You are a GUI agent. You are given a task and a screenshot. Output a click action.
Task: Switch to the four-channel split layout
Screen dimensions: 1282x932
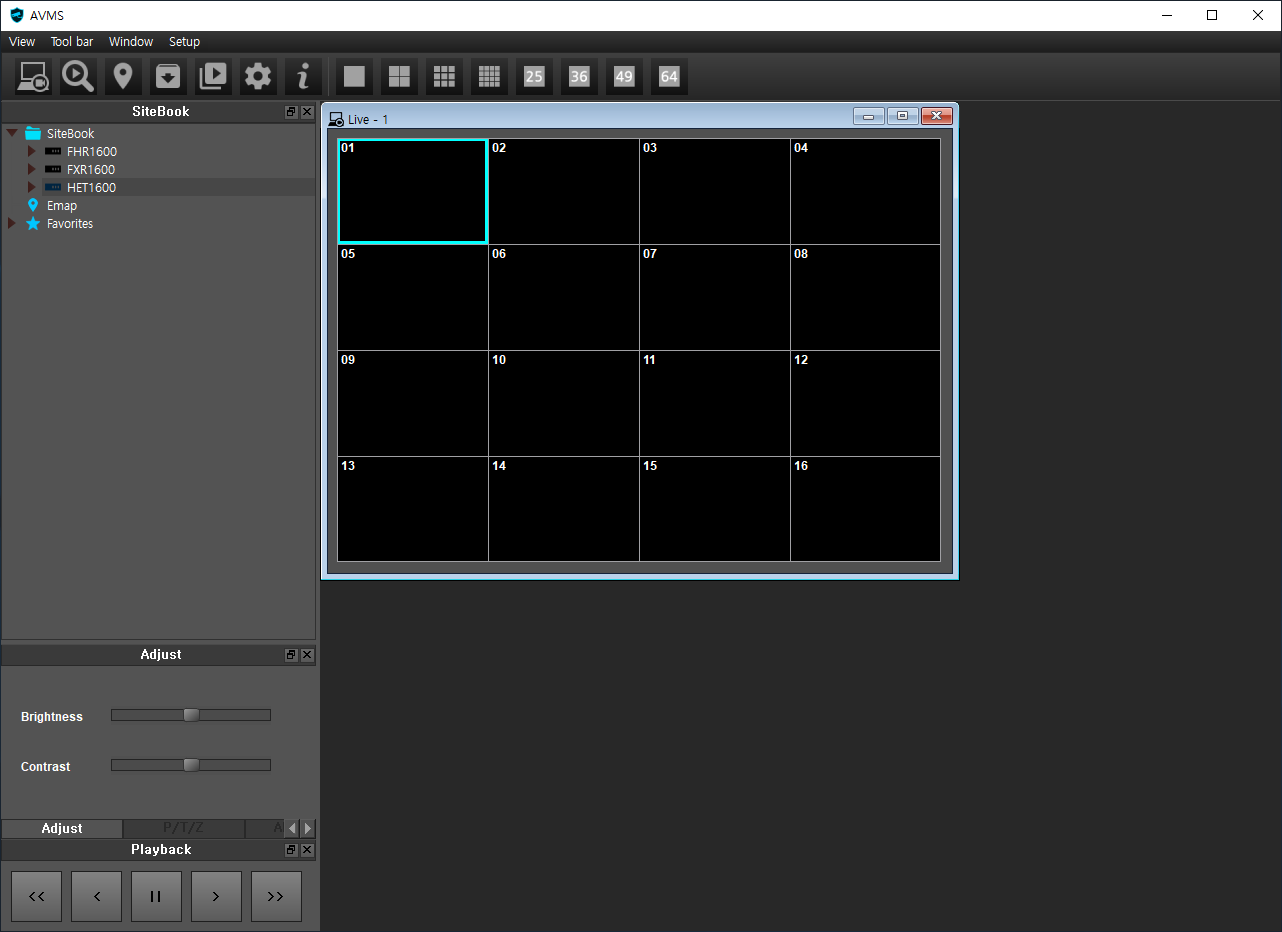pyautogui.click(x=399, y=77)
